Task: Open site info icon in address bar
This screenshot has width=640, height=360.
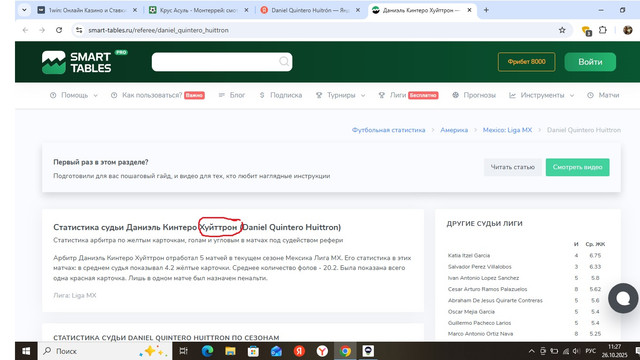Action: [x=79, y=30]
